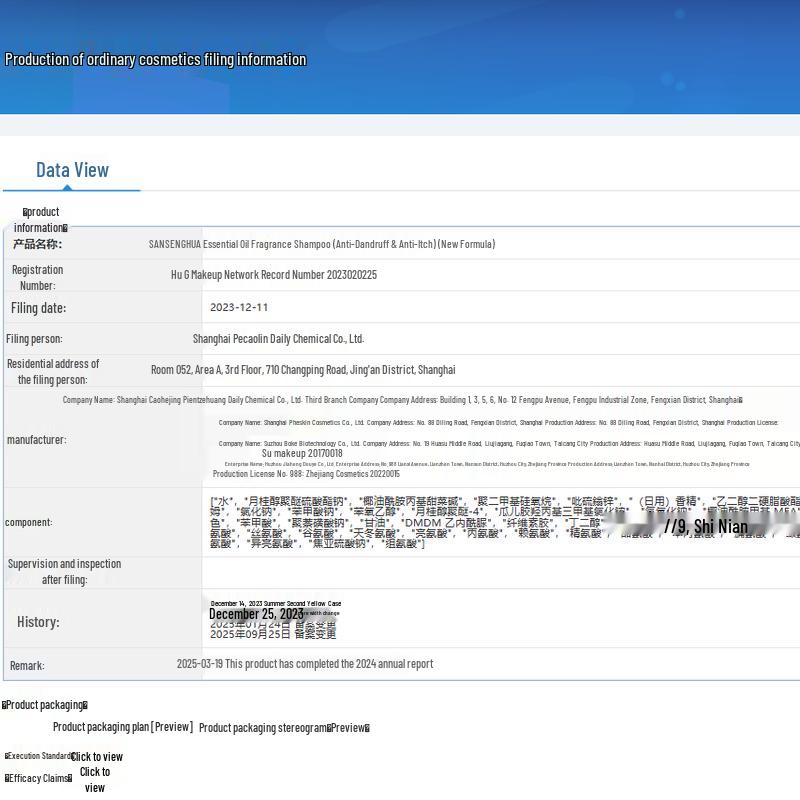Select the Shanghai Caohejing Pientzehuang manufacturer entry
Screen dimensions: 800x800
point(402,400)
